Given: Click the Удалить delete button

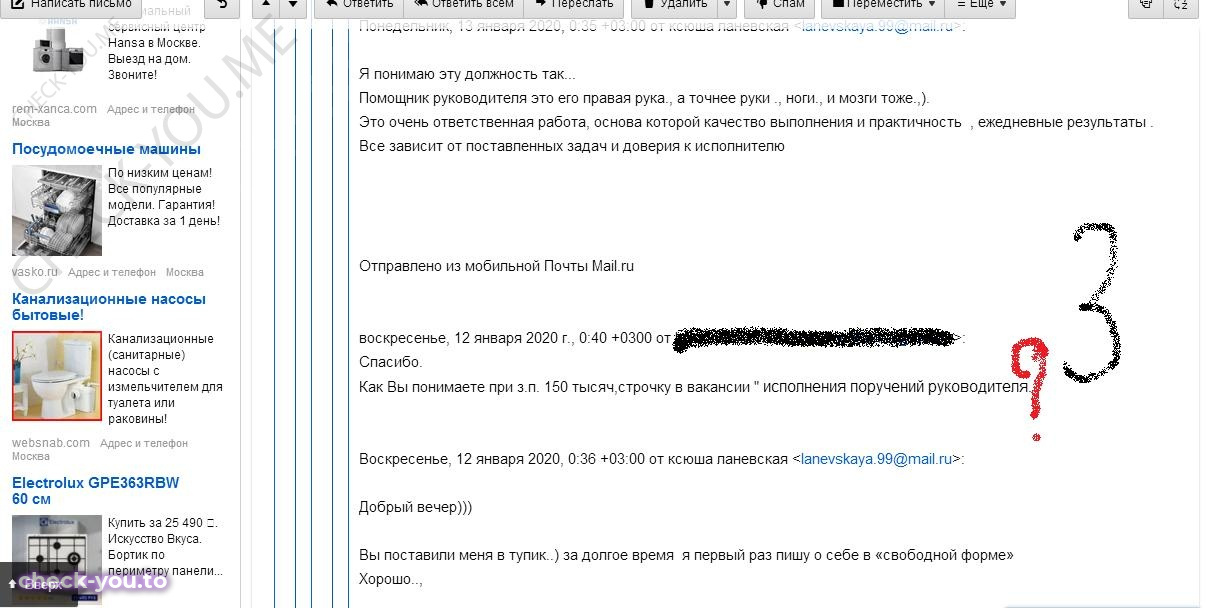Looking at the screenshot, I should [x=674, y=5].
